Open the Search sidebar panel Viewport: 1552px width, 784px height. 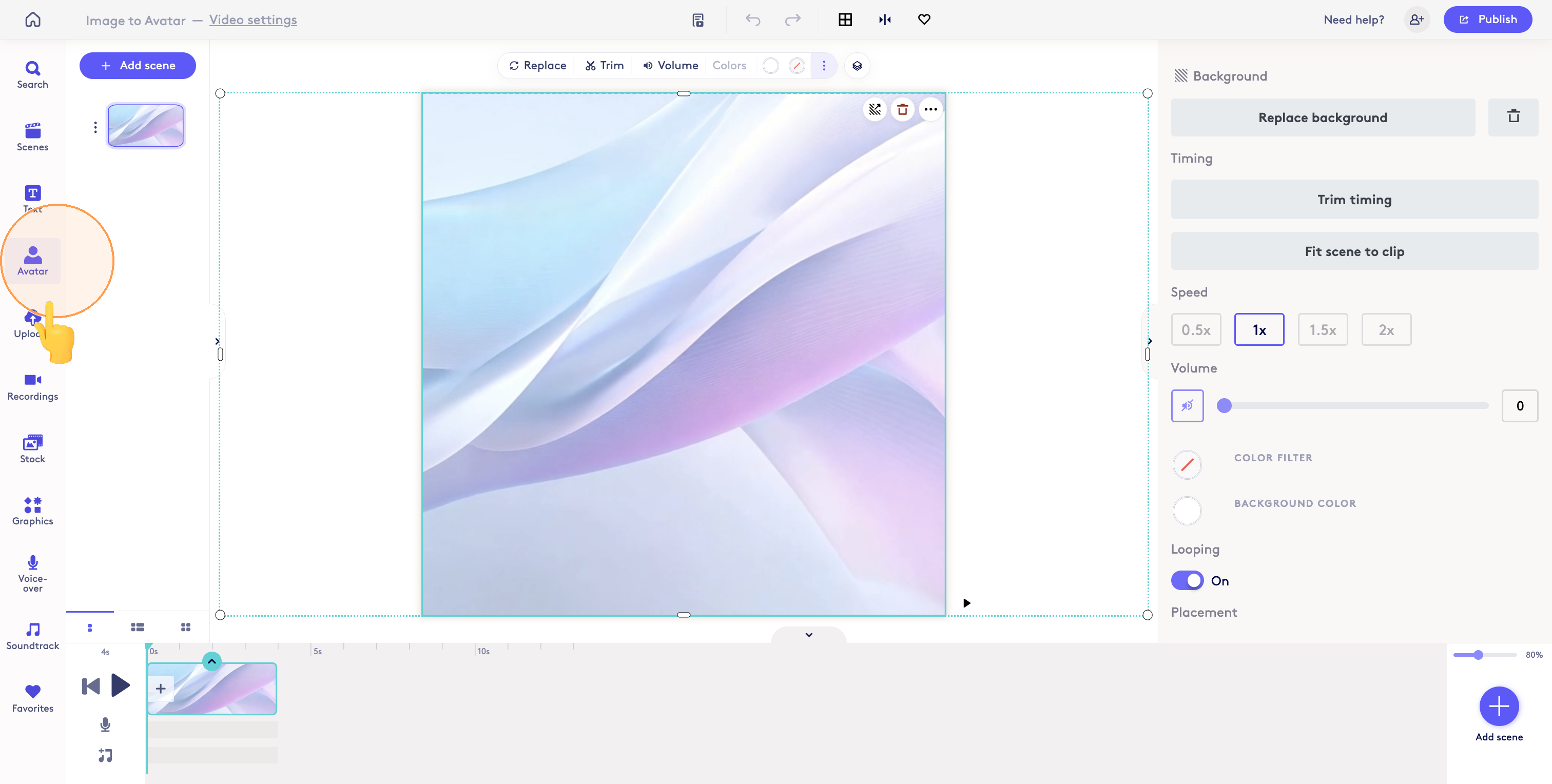coord(32,75)
